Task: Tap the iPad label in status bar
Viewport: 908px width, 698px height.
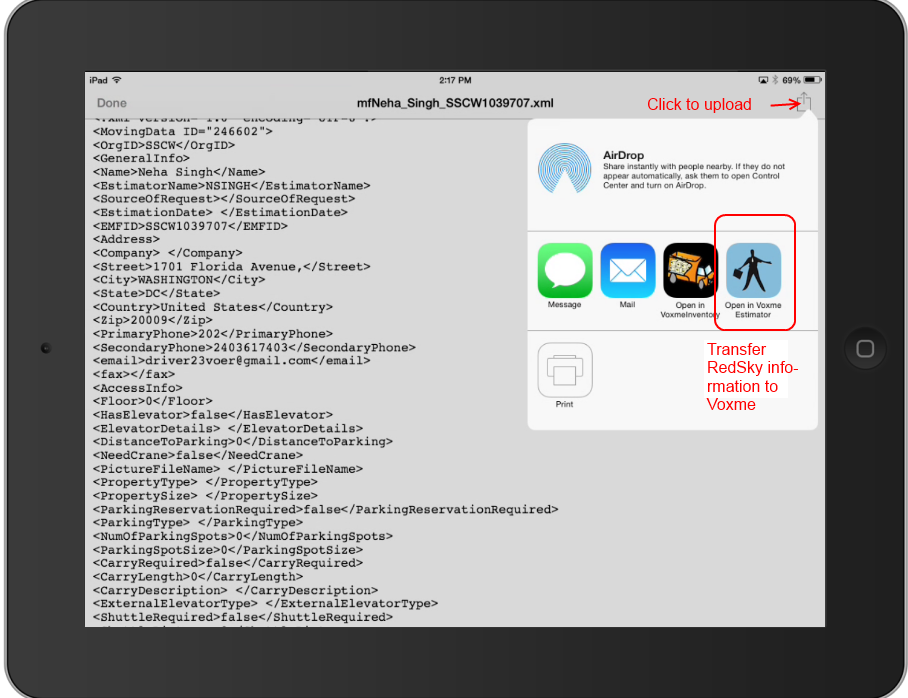Action: coord(98,80)
